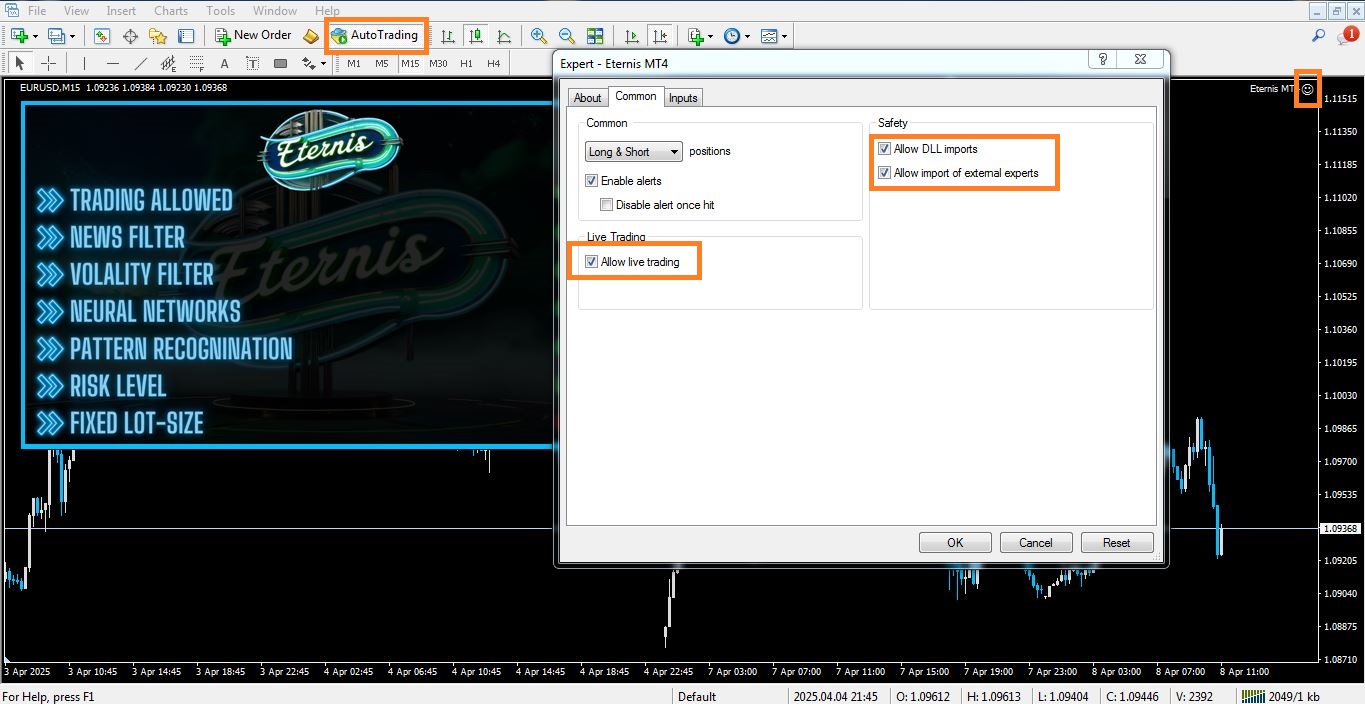1365x704 pixels.
Task: Select the text label 'A' tool
Action: 224,63
